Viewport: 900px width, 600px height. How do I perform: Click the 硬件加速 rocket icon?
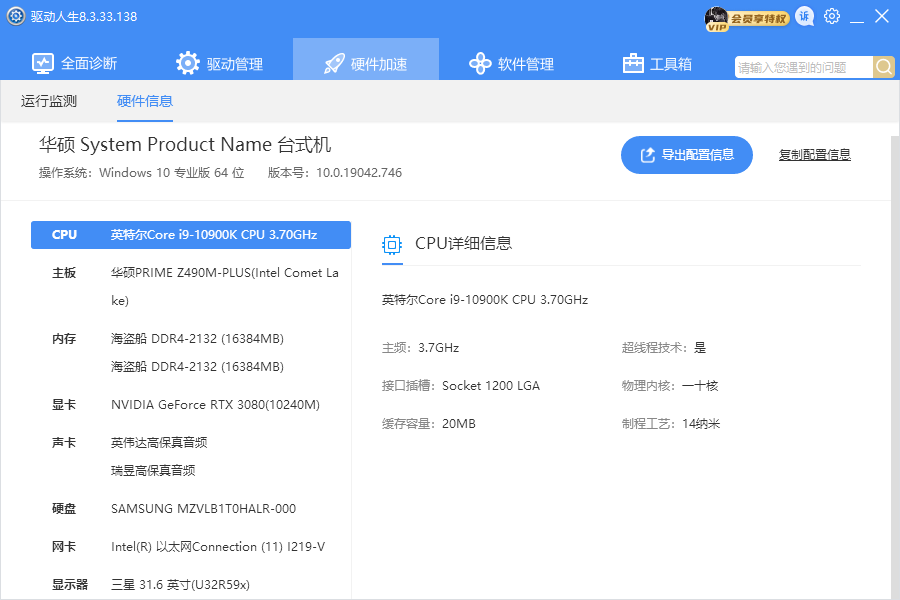pos(334,63)
